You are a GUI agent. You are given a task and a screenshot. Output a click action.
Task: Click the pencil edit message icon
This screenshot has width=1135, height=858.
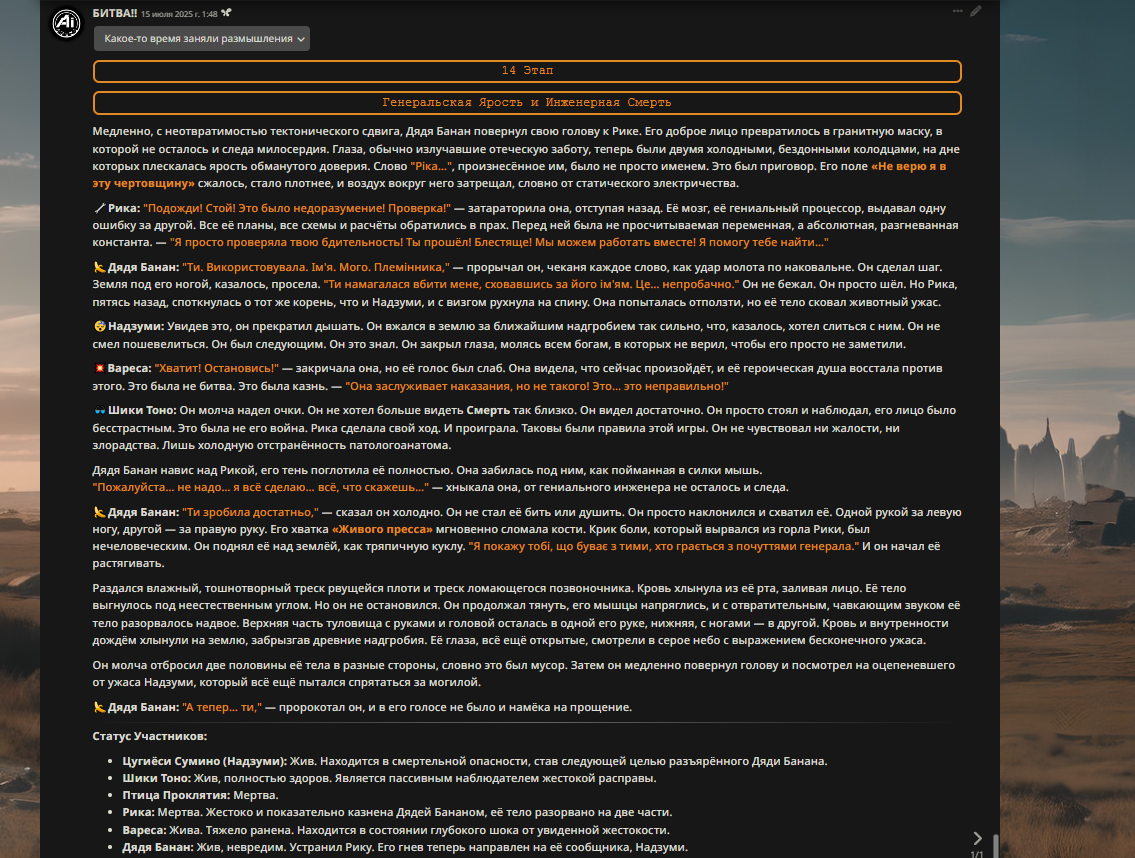pyautogui.click(x=976, y=11)
